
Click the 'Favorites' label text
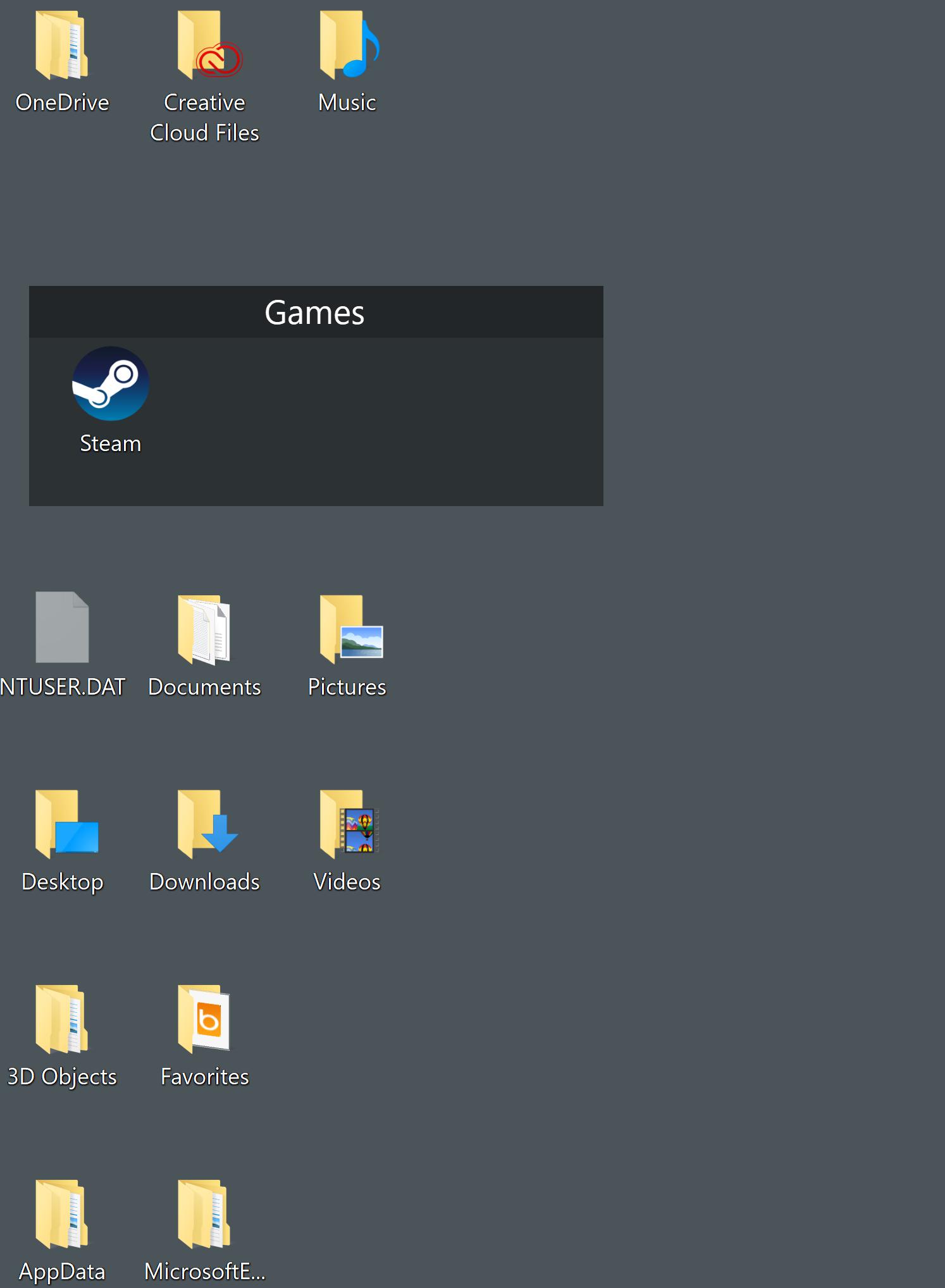click(204, 1077)
